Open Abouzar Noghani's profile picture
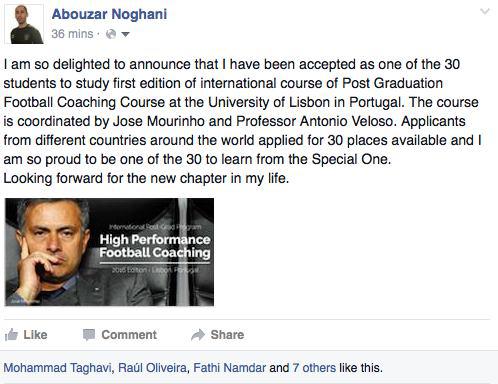498x384 pixels. pyautogui.click(x=24, y=24)
